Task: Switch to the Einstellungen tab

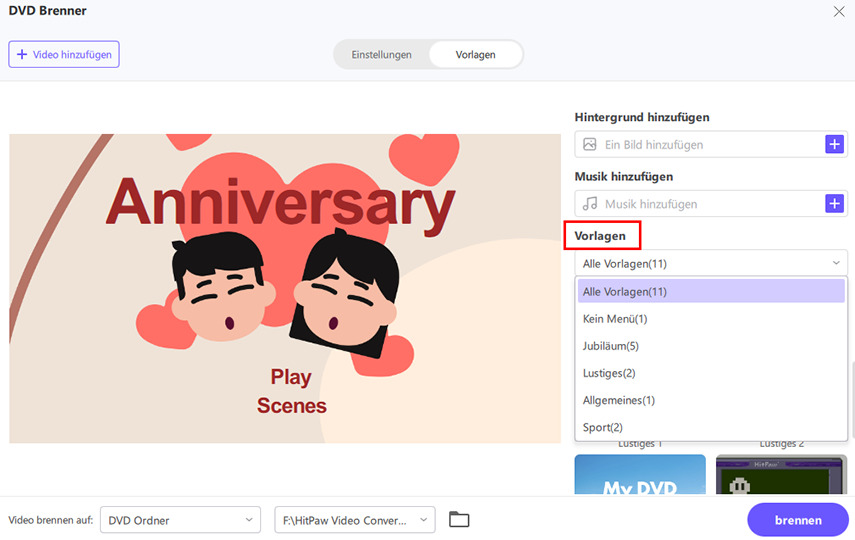Action: (x=381, y=55)
